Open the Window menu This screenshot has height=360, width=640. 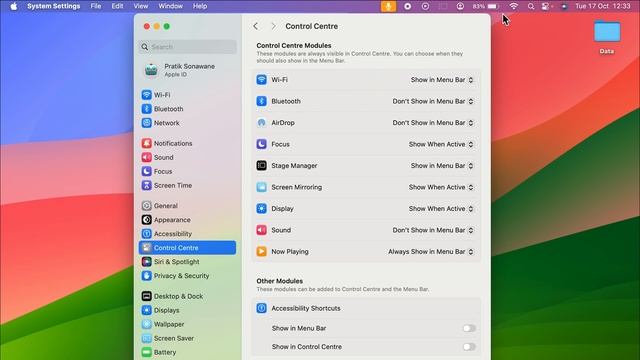[171, 6]
